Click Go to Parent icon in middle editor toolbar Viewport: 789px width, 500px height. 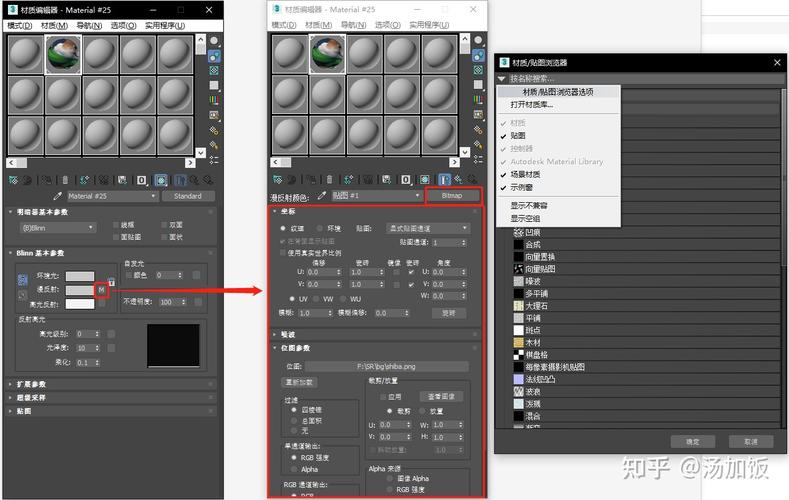pyautogui.click(x=458, y=180)
